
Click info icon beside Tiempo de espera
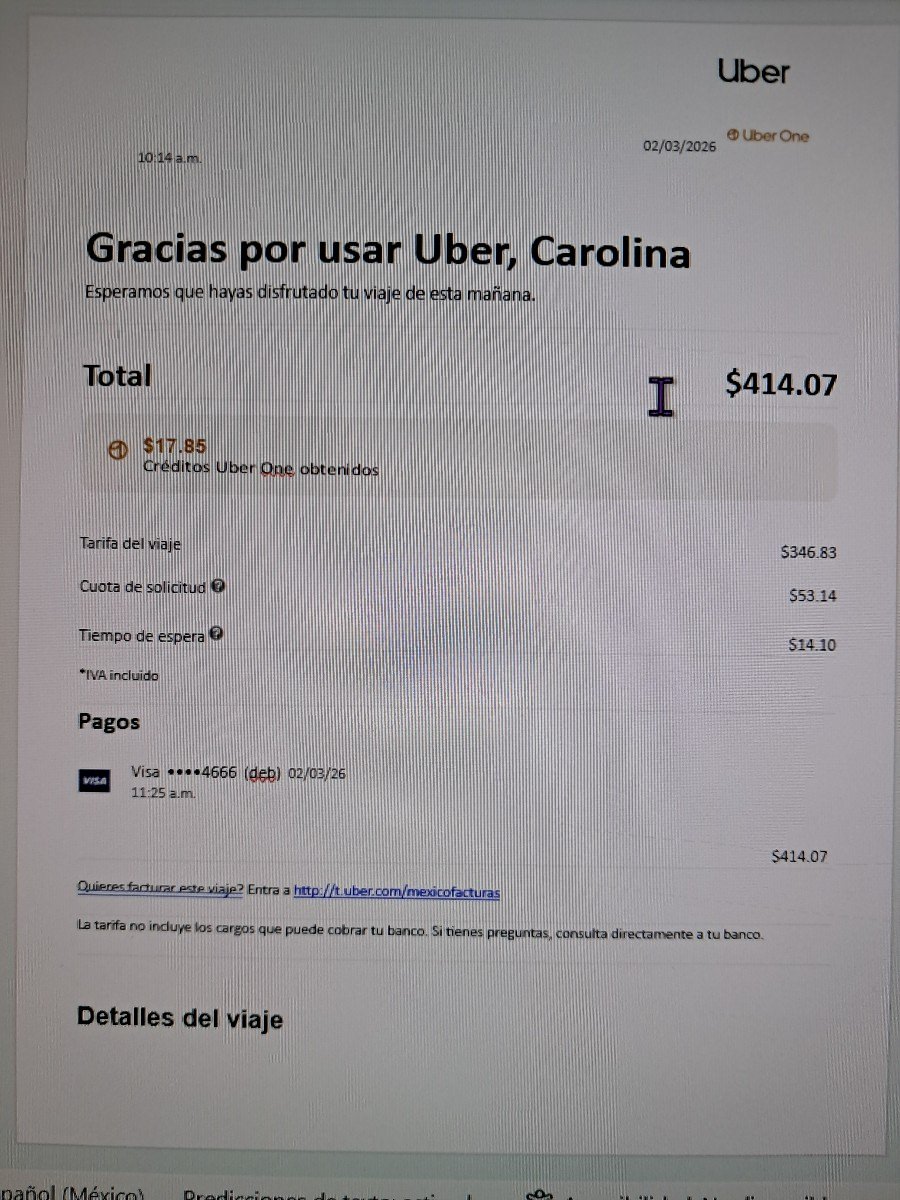click(216, 634)
